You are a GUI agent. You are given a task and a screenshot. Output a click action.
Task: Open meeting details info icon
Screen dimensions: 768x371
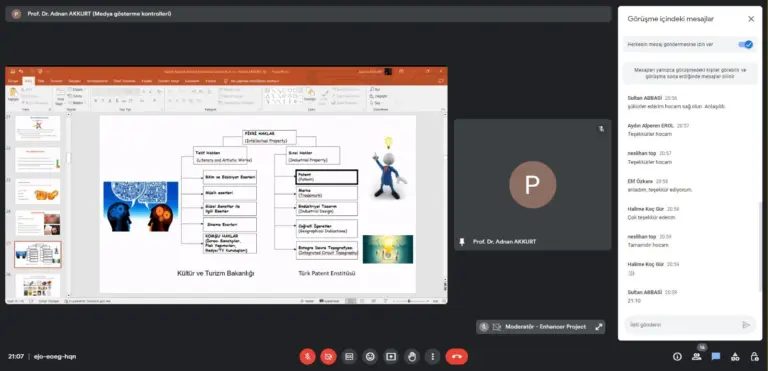click(677, 357)
